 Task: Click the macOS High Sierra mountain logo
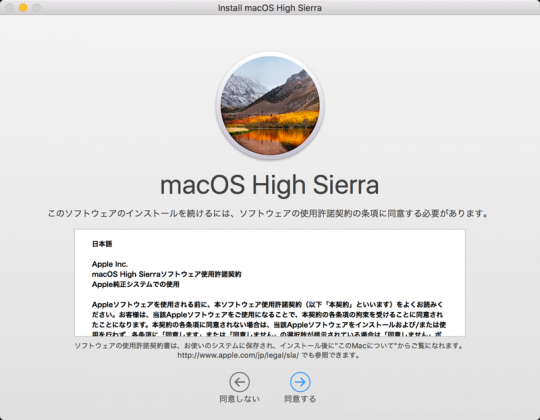270,105
